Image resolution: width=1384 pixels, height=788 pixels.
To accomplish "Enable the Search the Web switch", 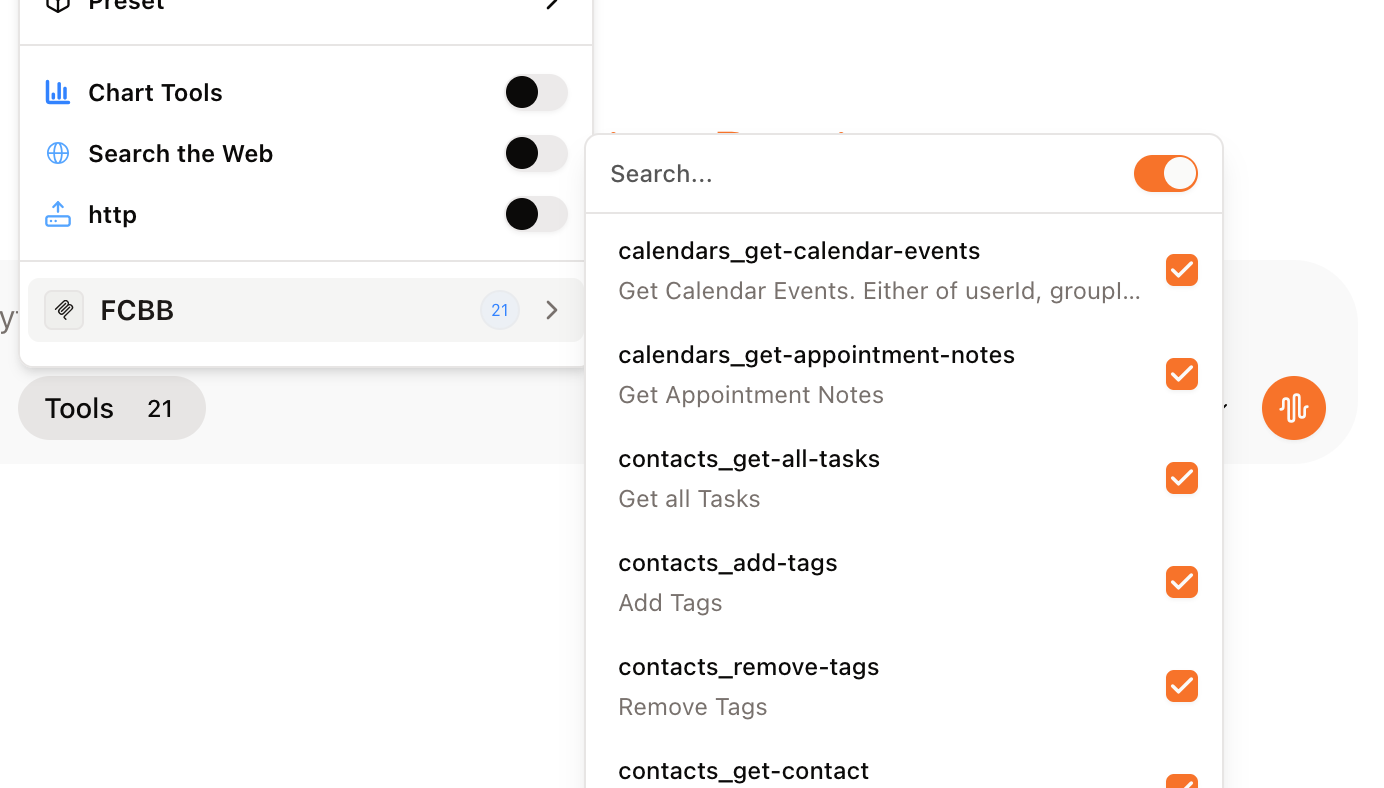I will pos(535,153).
